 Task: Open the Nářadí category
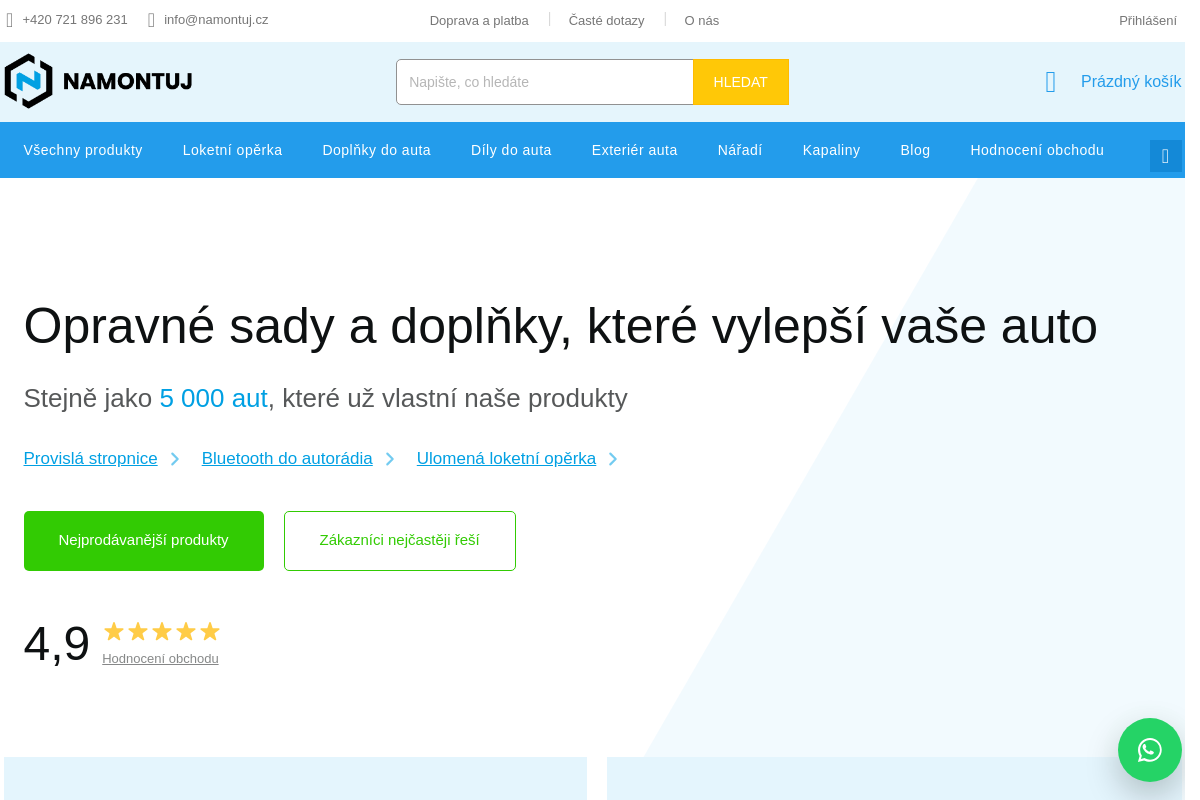[x=739, y=150]
